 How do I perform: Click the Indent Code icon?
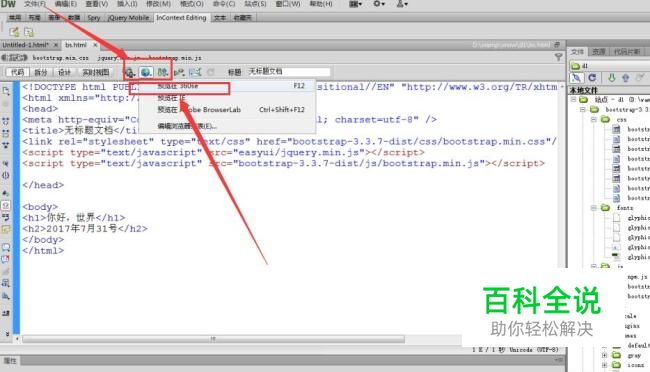pyautogui.click(x=6, y=313)
